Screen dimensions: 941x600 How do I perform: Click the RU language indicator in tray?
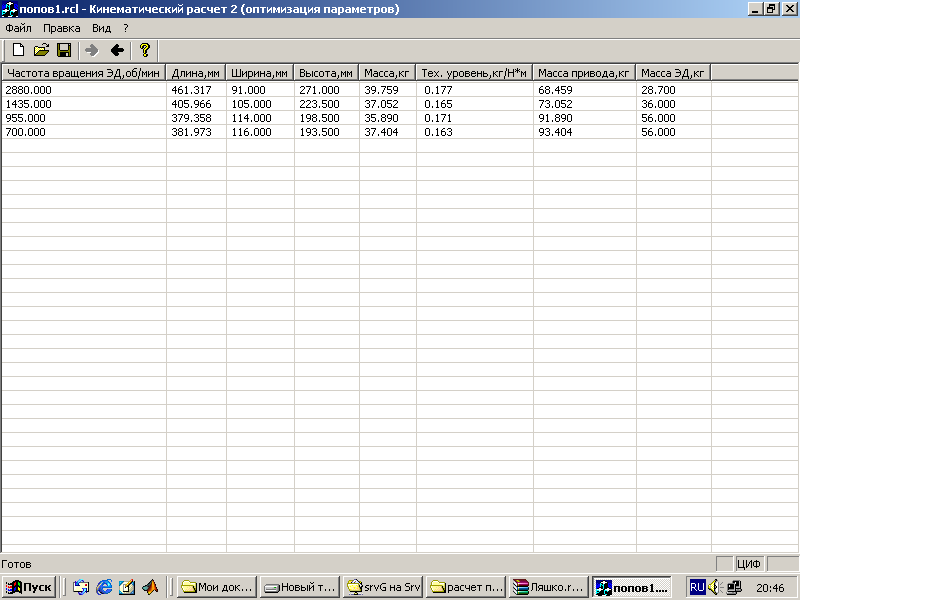pos(697,587)
